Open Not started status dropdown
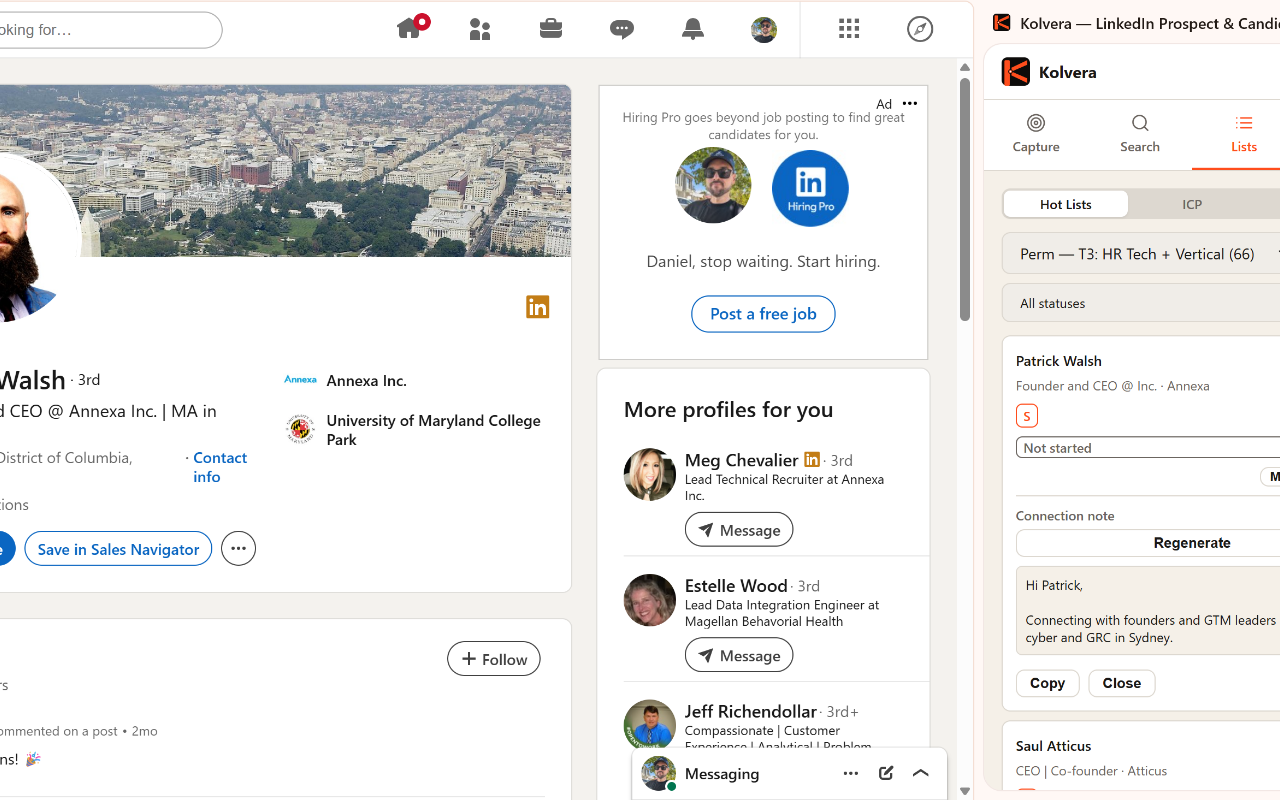This screenshot has width=1280, height=800. click(x=1148, y=448)
